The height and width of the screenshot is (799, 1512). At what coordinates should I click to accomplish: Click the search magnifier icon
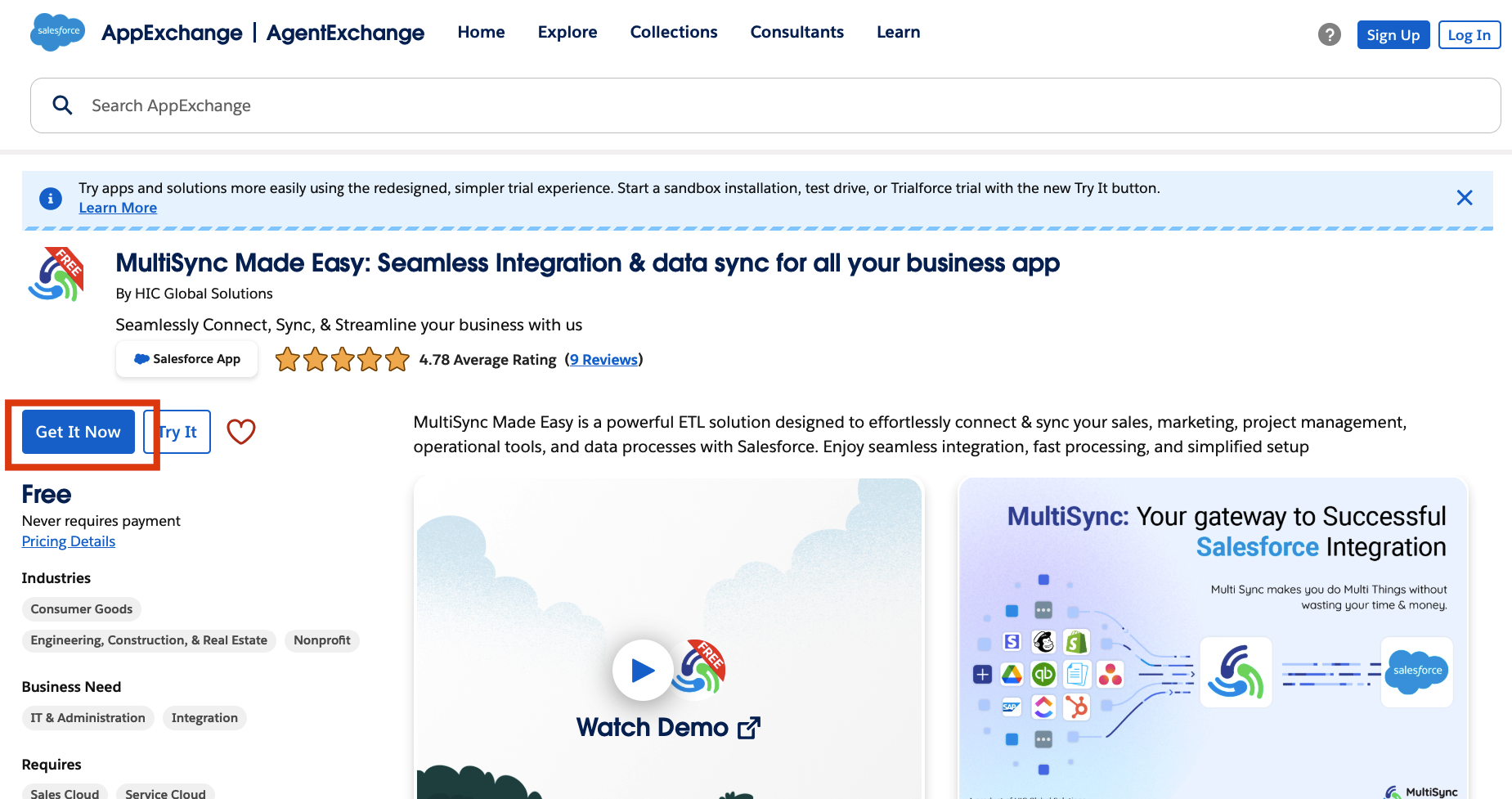coord(62,105)
